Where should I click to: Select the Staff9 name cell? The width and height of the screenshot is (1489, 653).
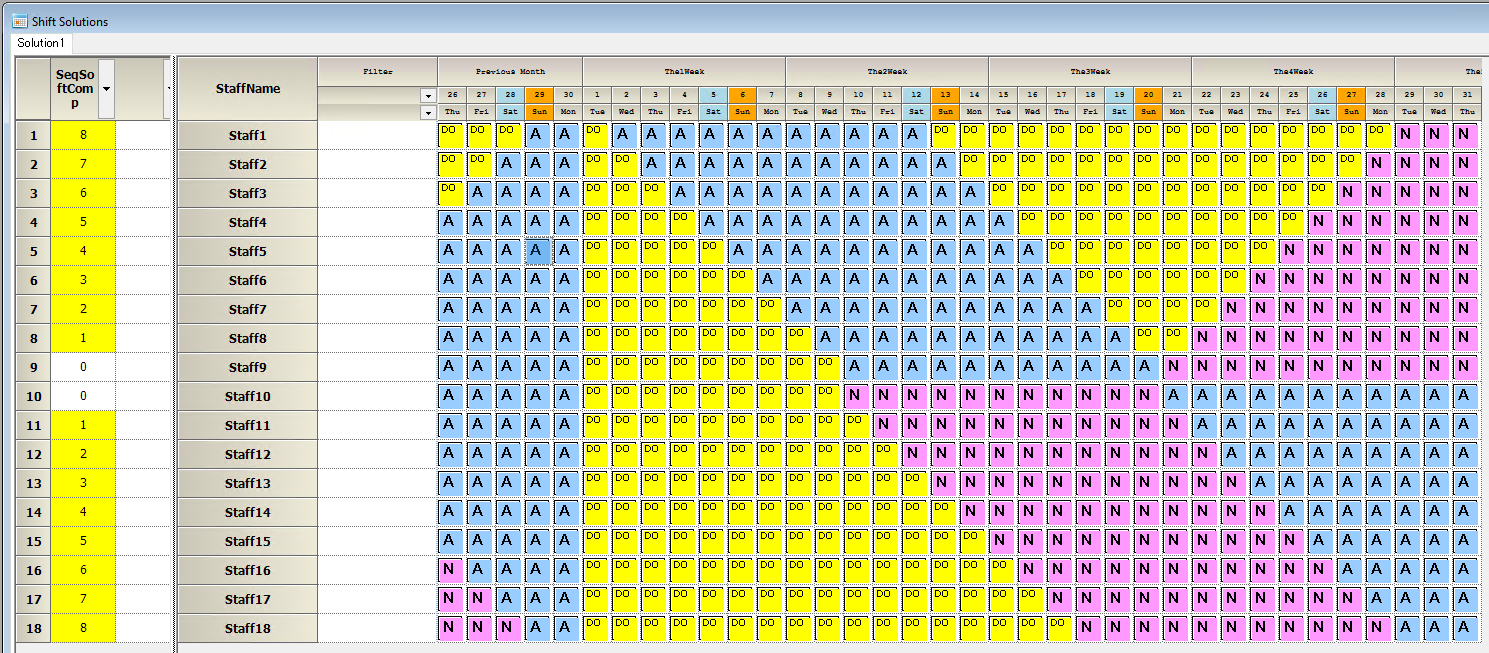click(247, 367)
